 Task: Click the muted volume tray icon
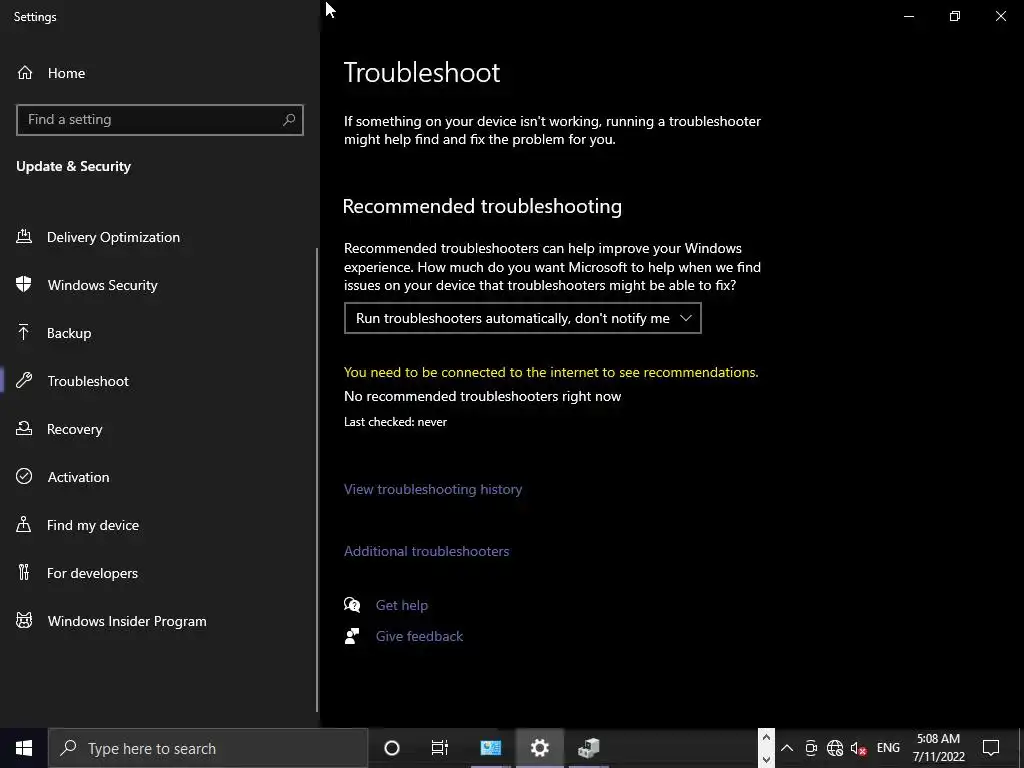858,748
